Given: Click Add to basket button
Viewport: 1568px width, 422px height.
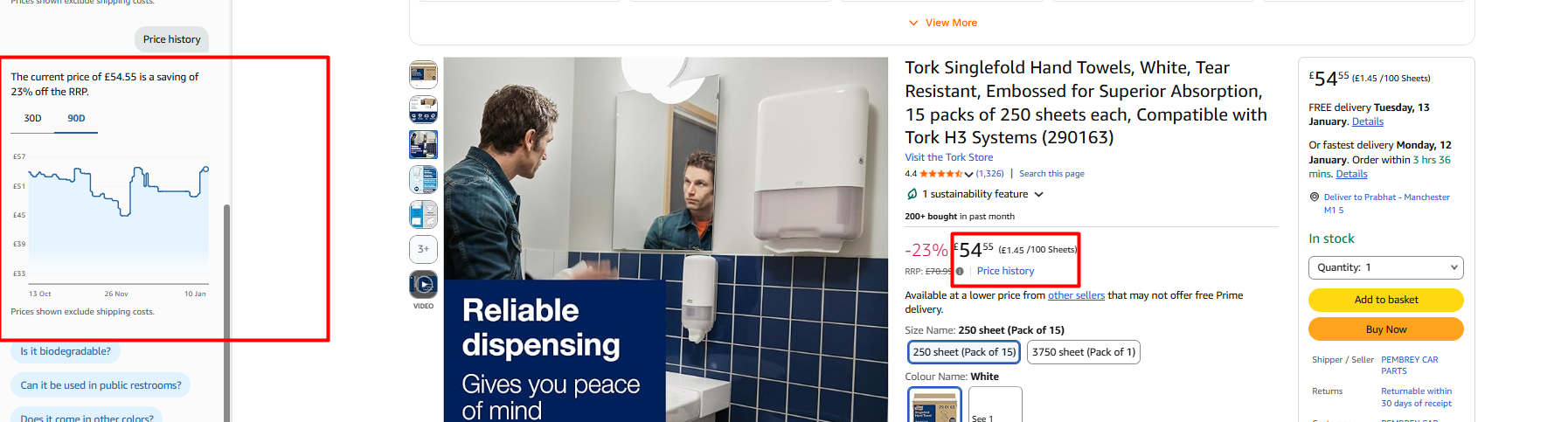Looking at the screenshot, I should [1385, 300].
